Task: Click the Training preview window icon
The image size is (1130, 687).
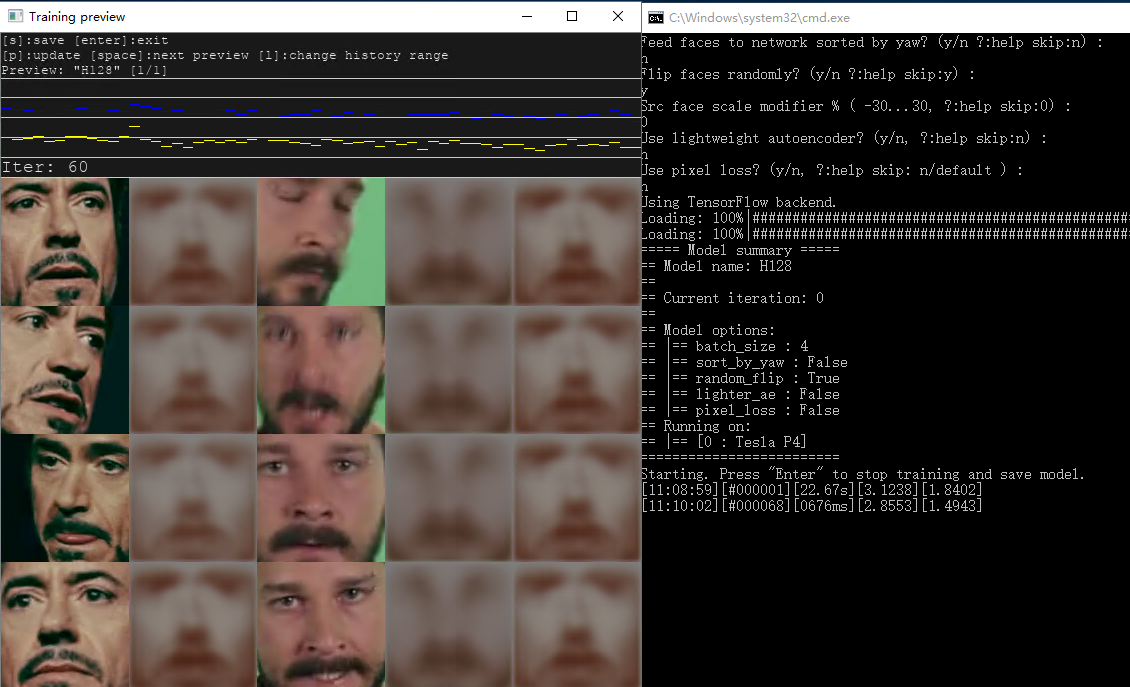Action: click(x=14, y=16)
